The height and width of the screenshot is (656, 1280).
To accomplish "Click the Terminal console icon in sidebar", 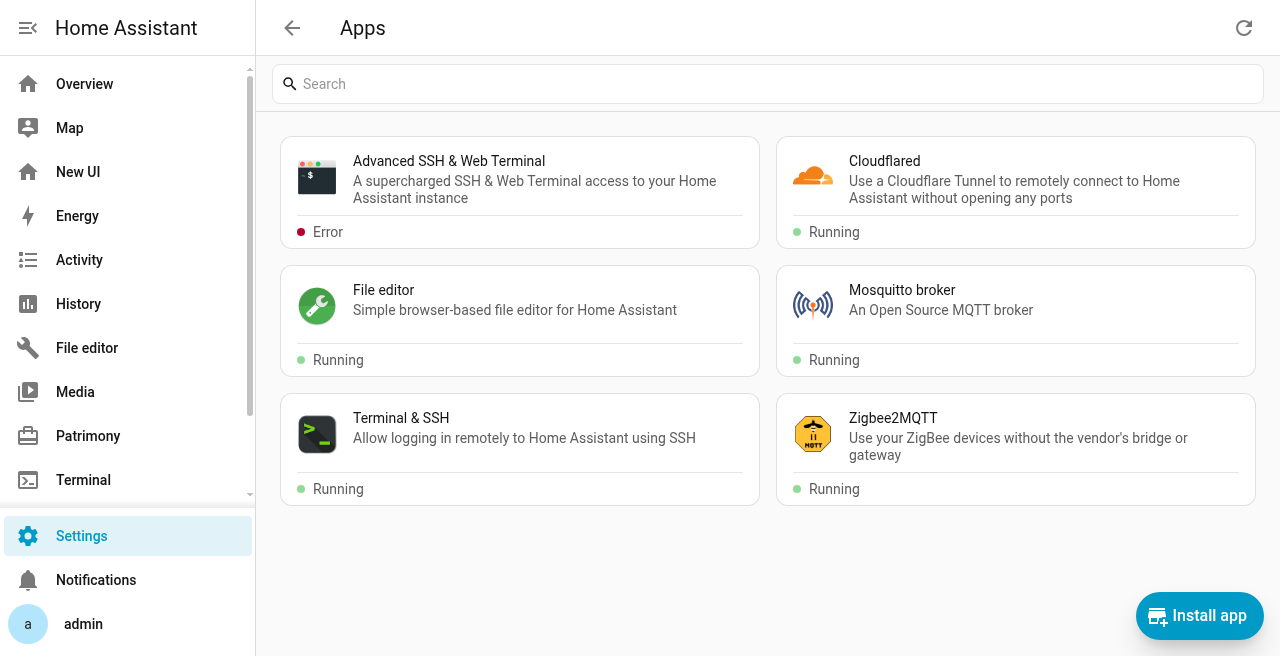I will click(28, 480).
